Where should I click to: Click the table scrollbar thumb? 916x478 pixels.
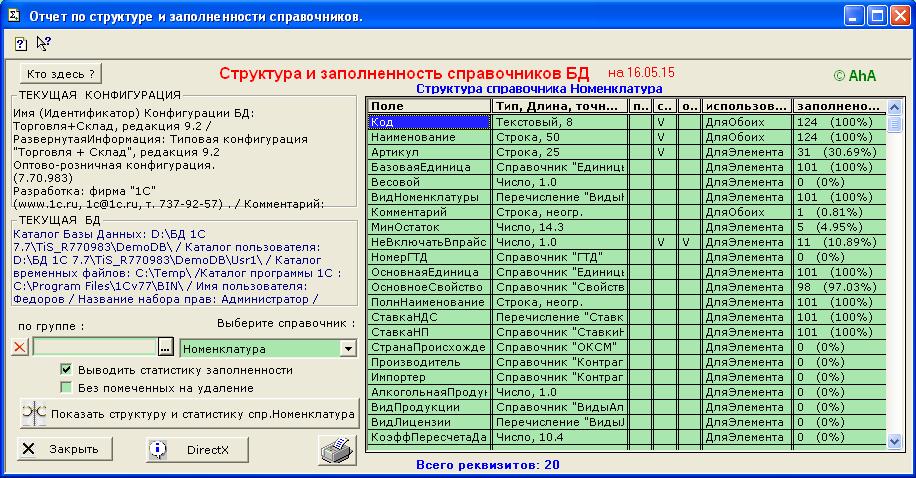point(894,124)
